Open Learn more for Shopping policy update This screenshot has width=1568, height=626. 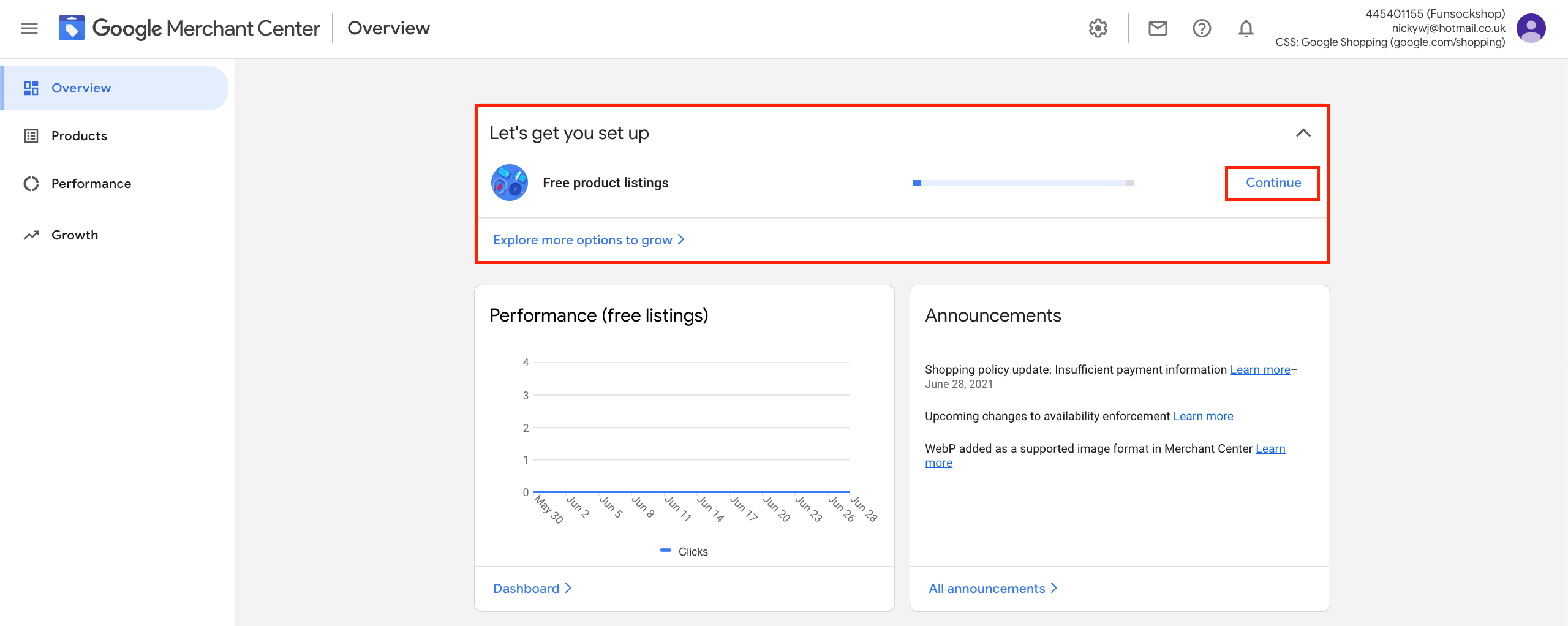click(x=1260, y=369)
